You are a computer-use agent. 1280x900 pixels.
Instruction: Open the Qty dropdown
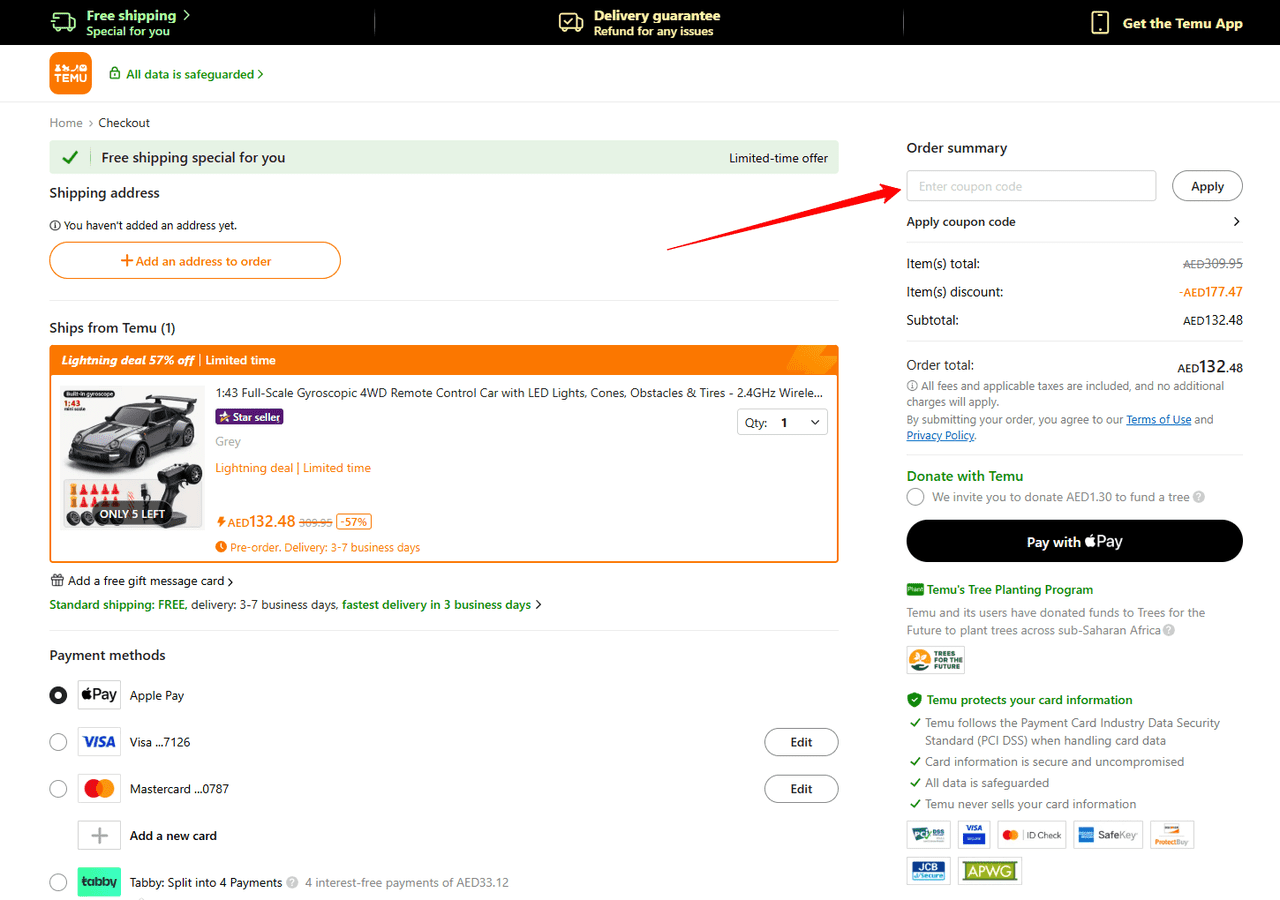[x=782, y=422]
